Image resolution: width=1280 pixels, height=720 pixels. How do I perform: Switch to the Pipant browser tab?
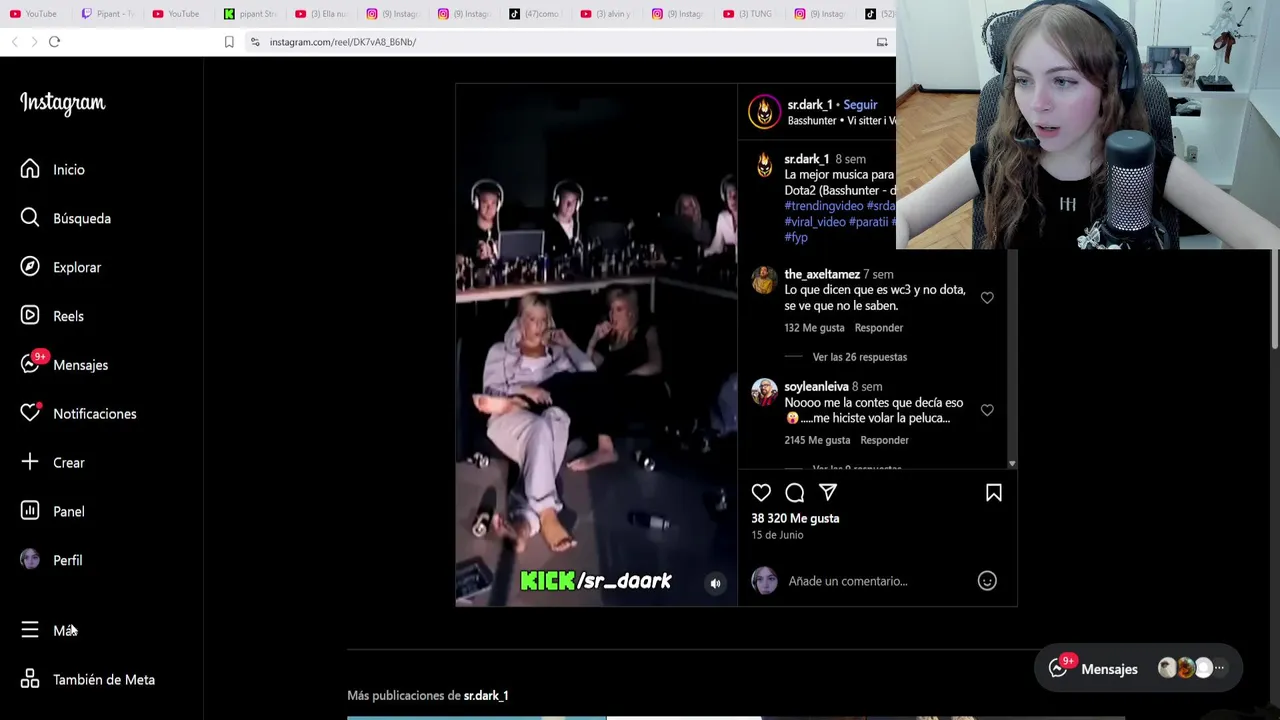pyautogui.click(x=108, y=13)
